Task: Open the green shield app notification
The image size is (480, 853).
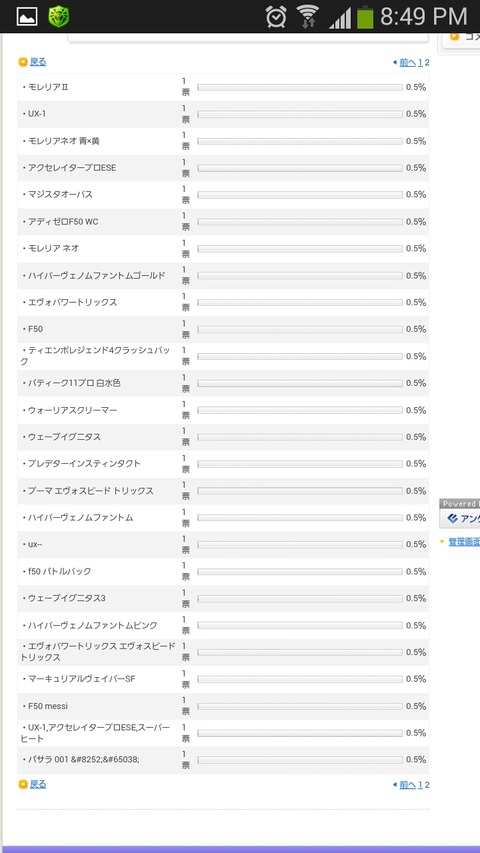Action: (x=59, y=16)
